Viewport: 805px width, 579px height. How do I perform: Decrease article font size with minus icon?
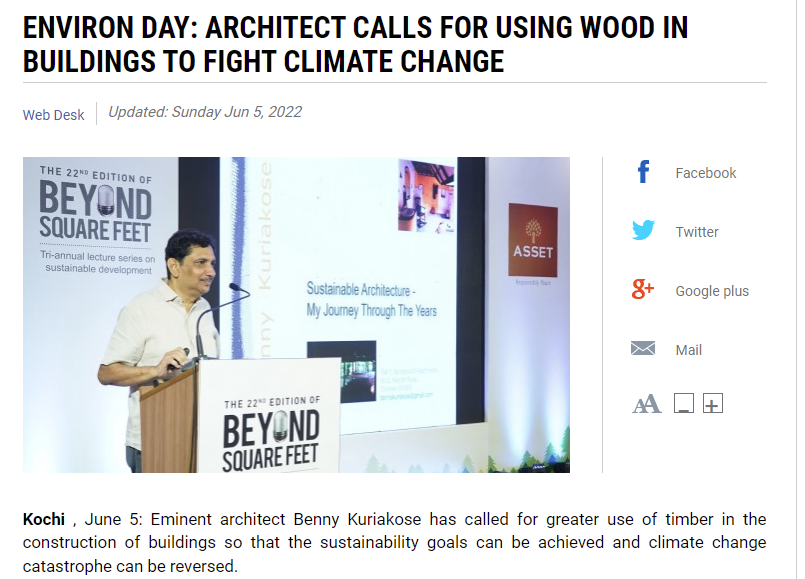click(x=683, y=403)
